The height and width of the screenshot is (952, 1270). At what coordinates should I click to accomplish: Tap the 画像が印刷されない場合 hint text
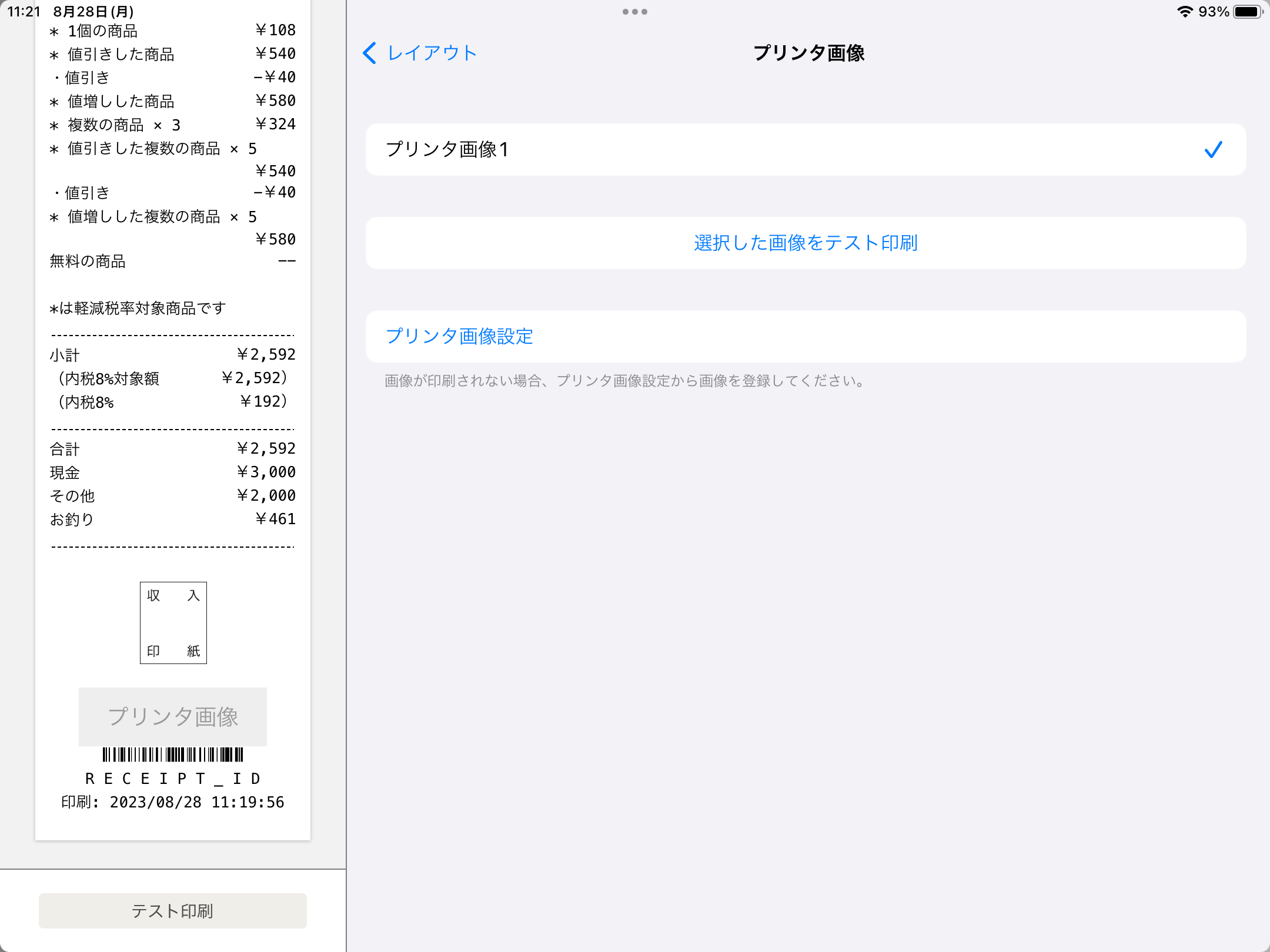(626, 381)
